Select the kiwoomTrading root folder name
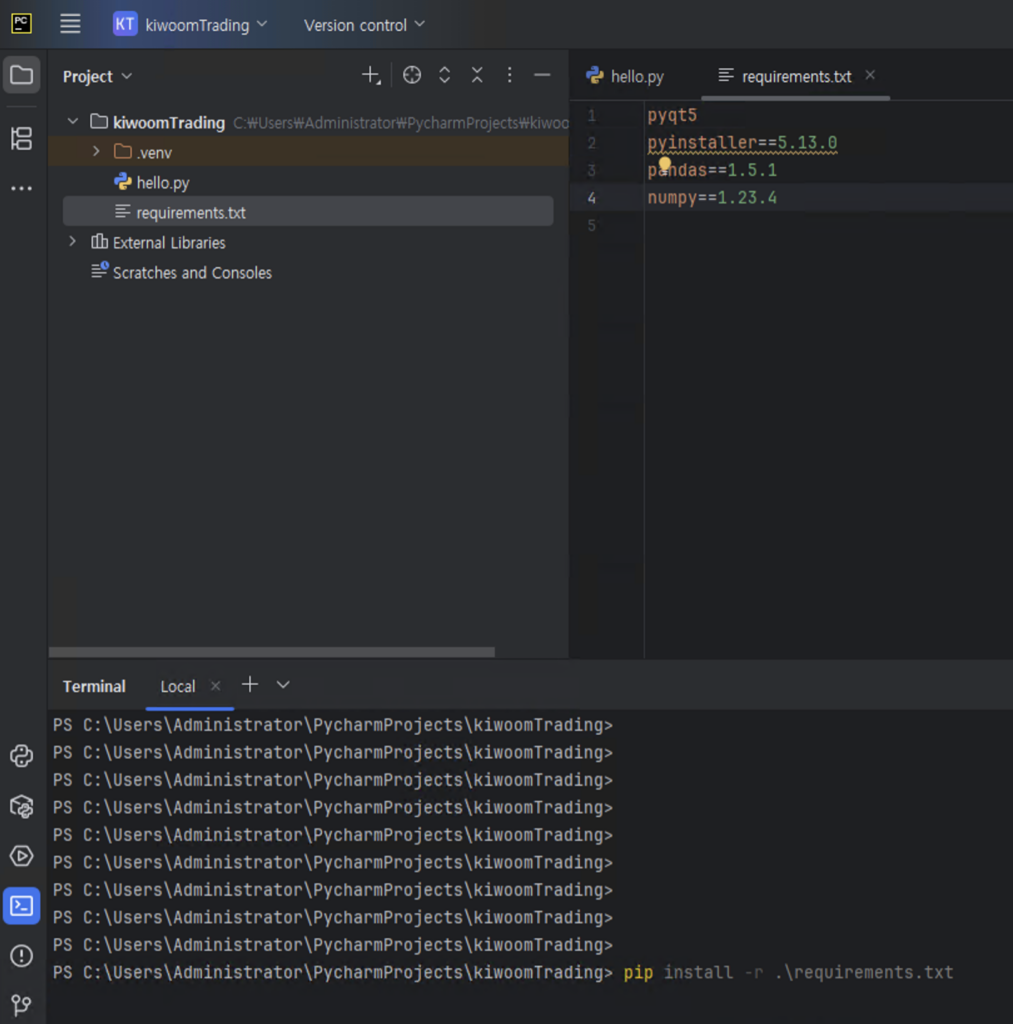This screenshot has height=1024, width=1013. (169, 123)
